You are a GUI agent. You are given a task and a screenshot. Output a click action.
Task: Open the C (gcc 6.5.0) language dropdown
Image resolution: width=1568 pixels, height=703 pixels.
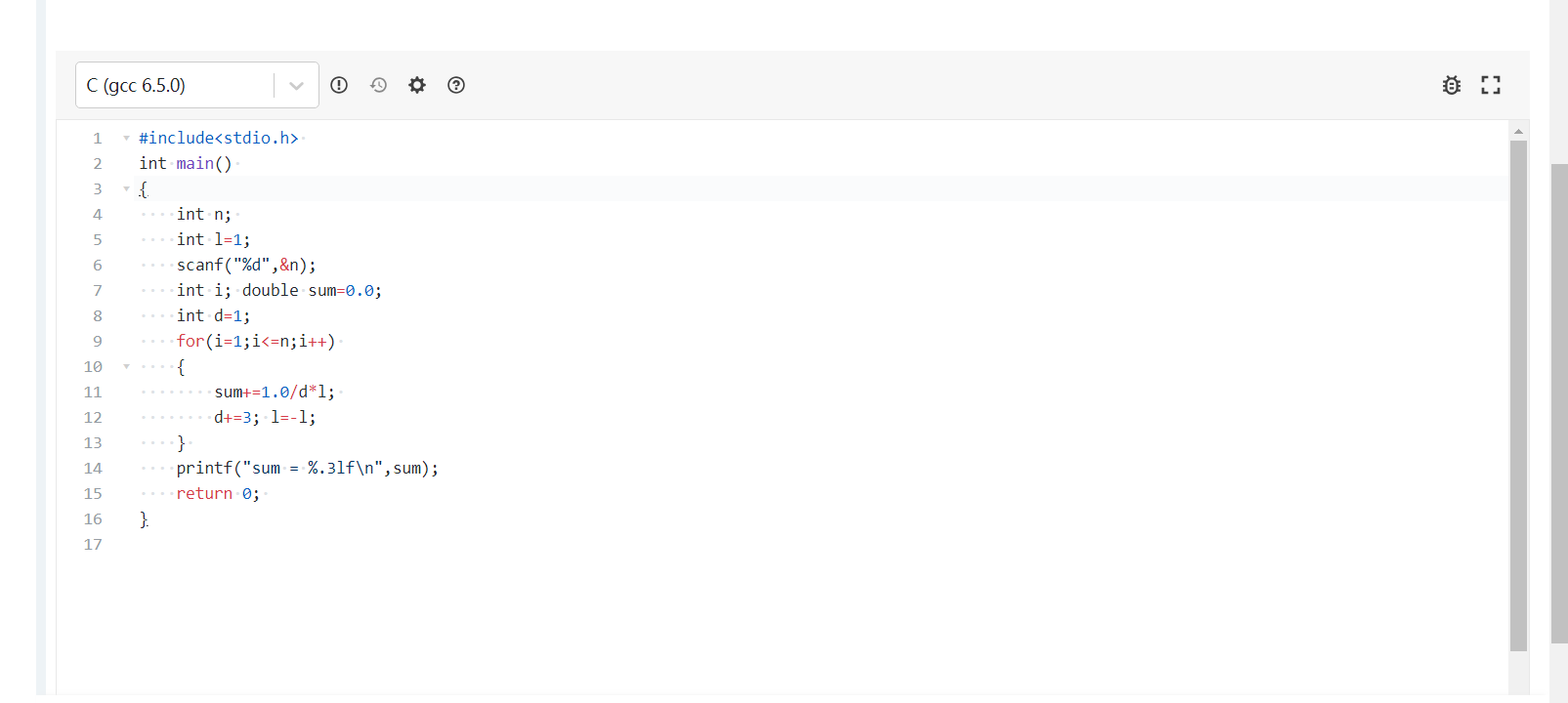(196, 85)
